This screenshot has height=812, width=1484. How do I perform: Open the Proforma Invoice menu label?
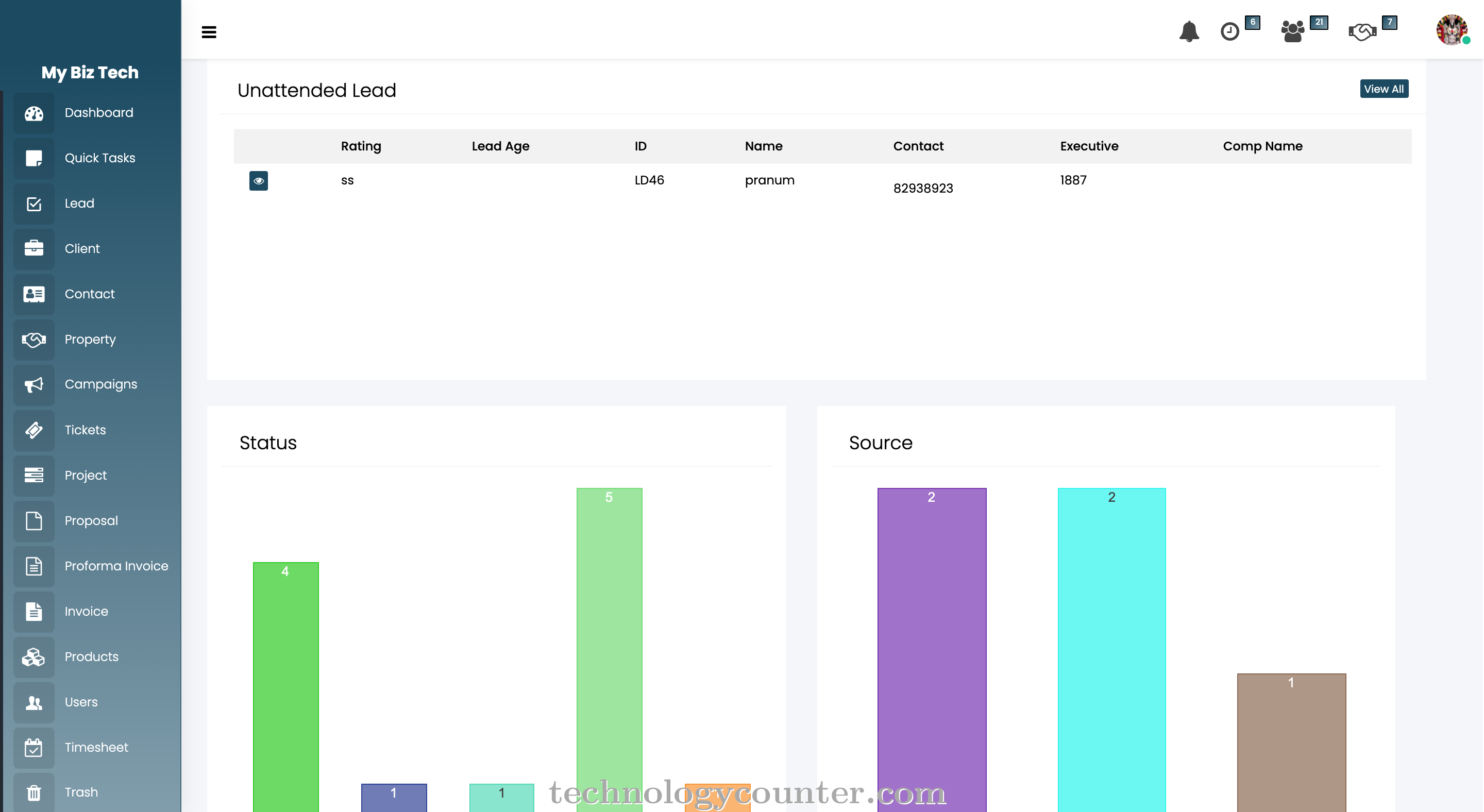coord(116,566)
